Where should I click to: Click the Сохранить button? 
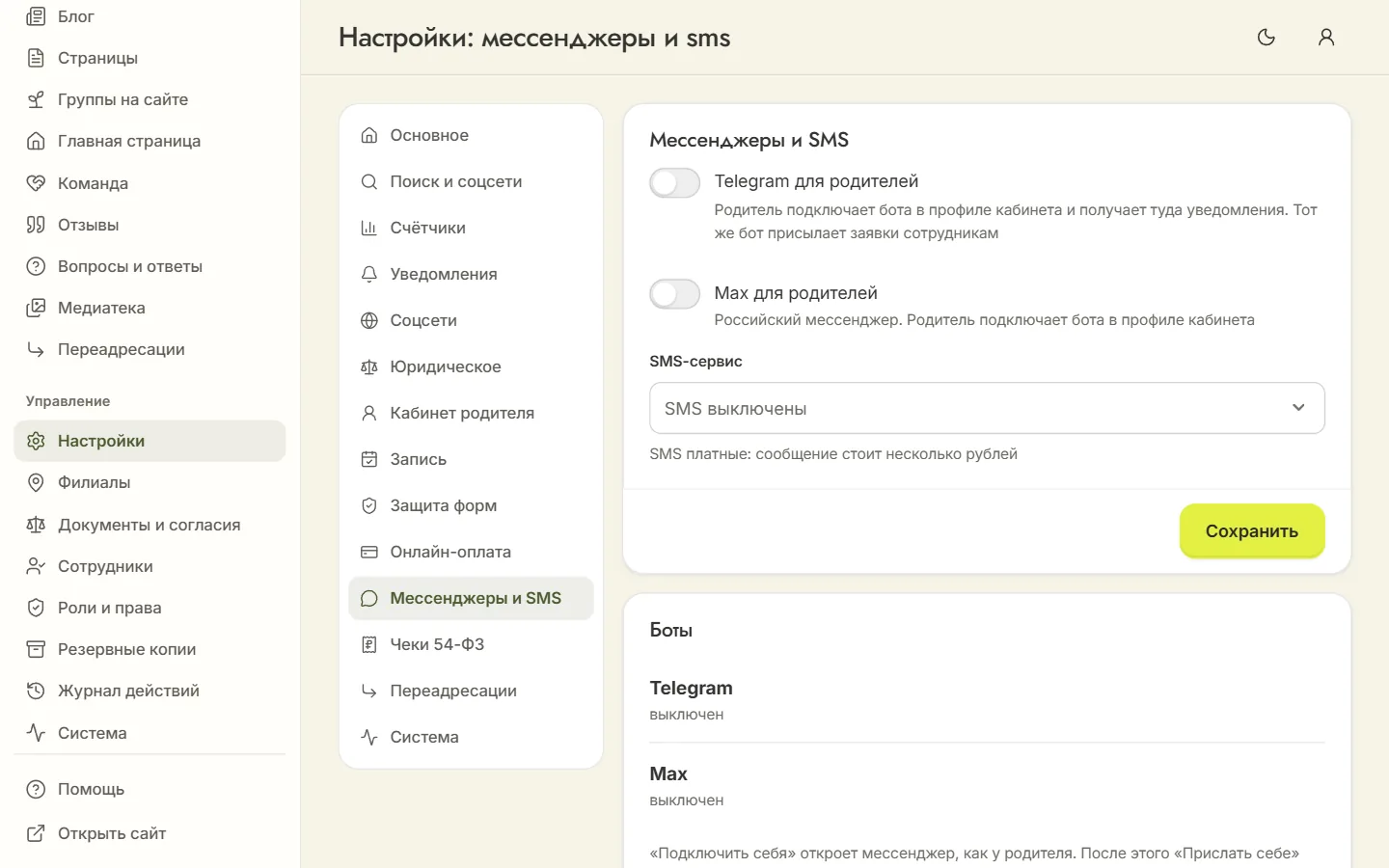pyautogui.click(x=1252, y=530)
